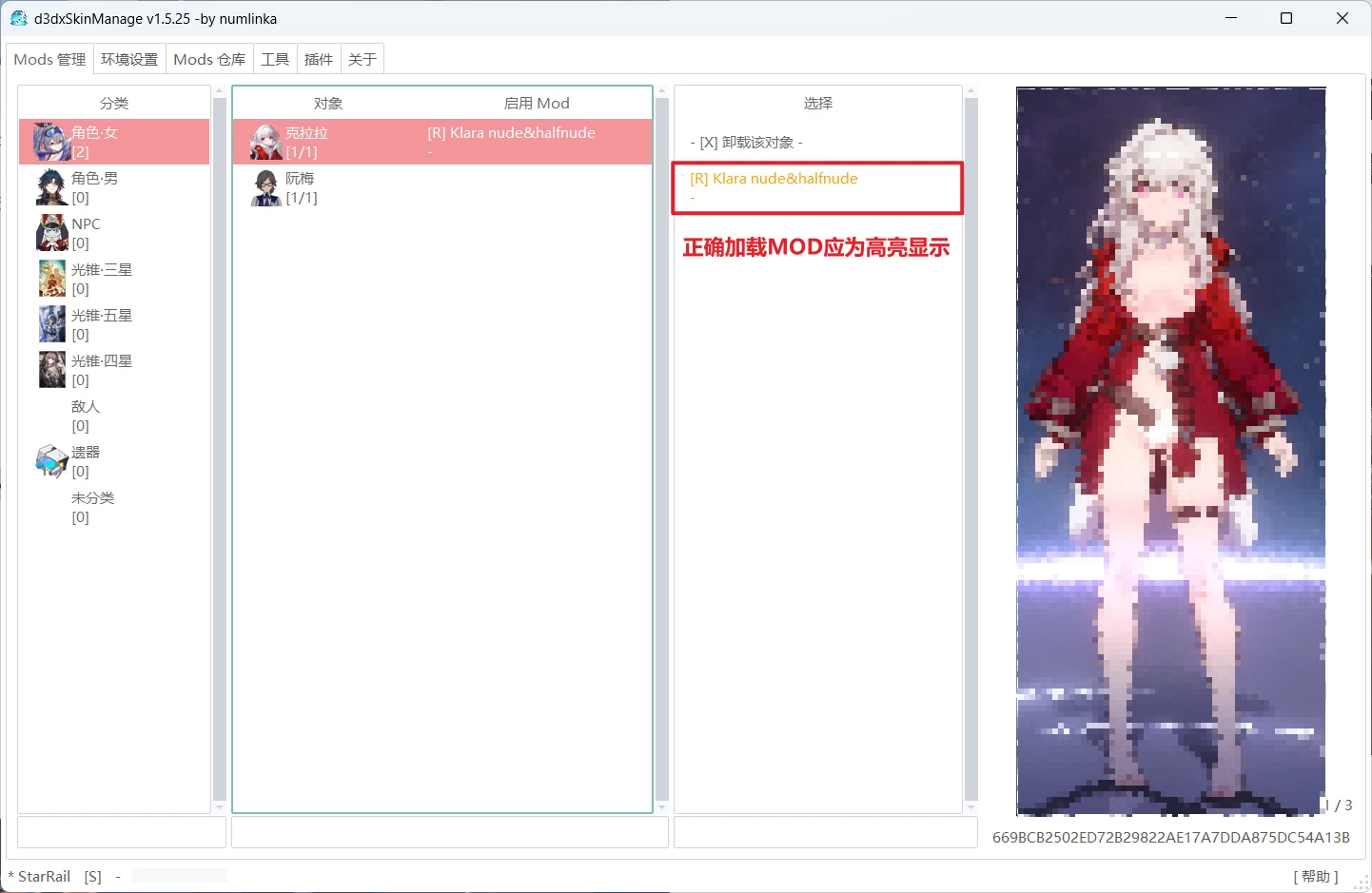Screen dimensions: 1372x893
Task: Click the 光锥·四星 category thumbnail icon
Action: click(51, 370)
